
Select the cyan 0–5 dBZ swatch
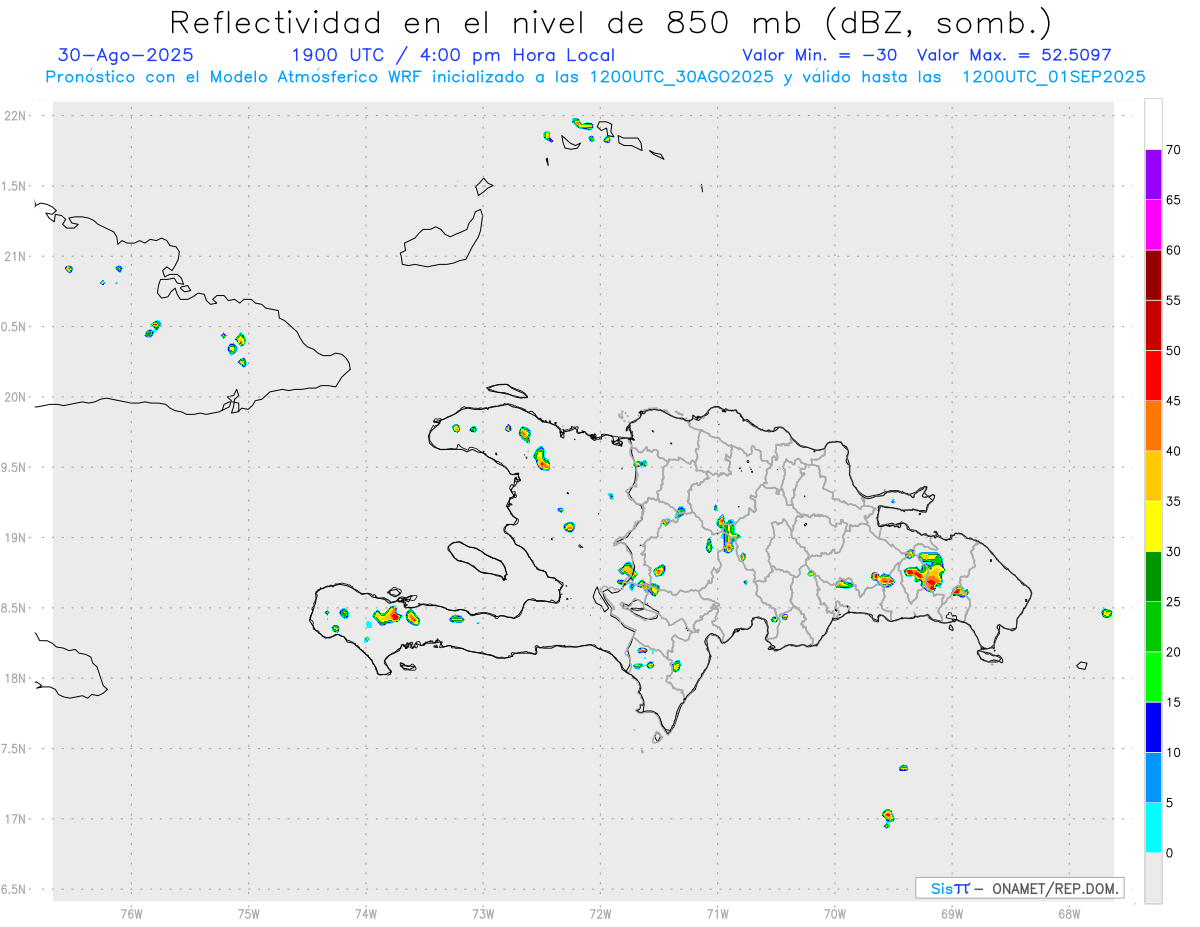click(x=1153, y=828)
